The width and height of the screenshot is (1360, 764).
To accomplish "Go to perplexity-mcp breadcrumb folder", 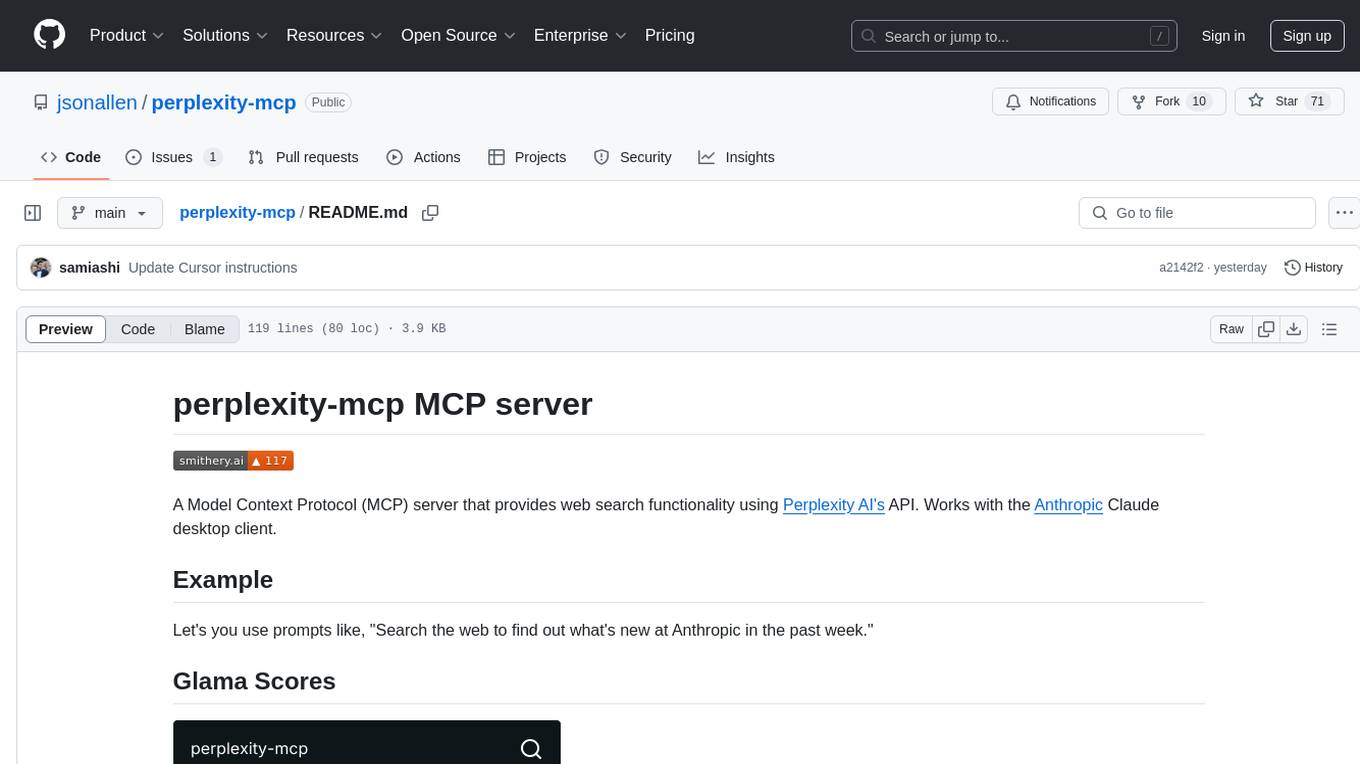I will tap(237, 212).
